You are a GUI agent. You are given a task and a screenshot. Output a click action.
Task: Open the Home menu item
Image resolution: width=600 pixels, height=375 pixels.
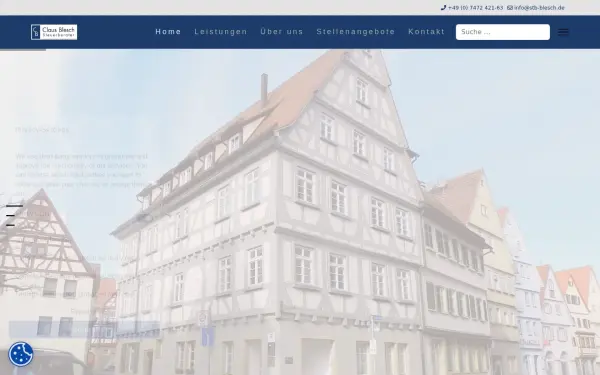tap(168, 32)
